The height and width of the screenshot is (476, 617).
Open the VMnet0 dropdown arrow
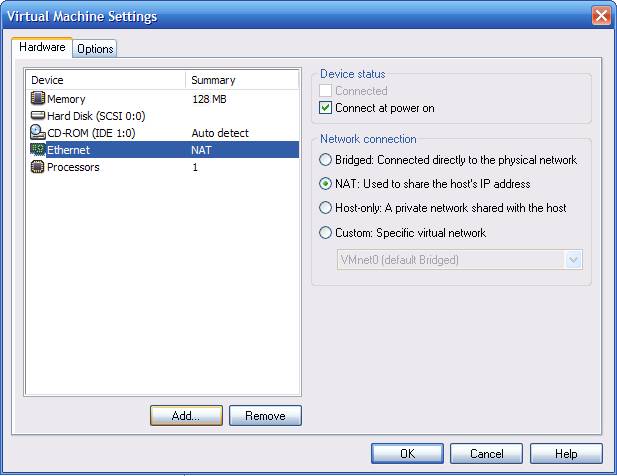click(x=573, y=260)
